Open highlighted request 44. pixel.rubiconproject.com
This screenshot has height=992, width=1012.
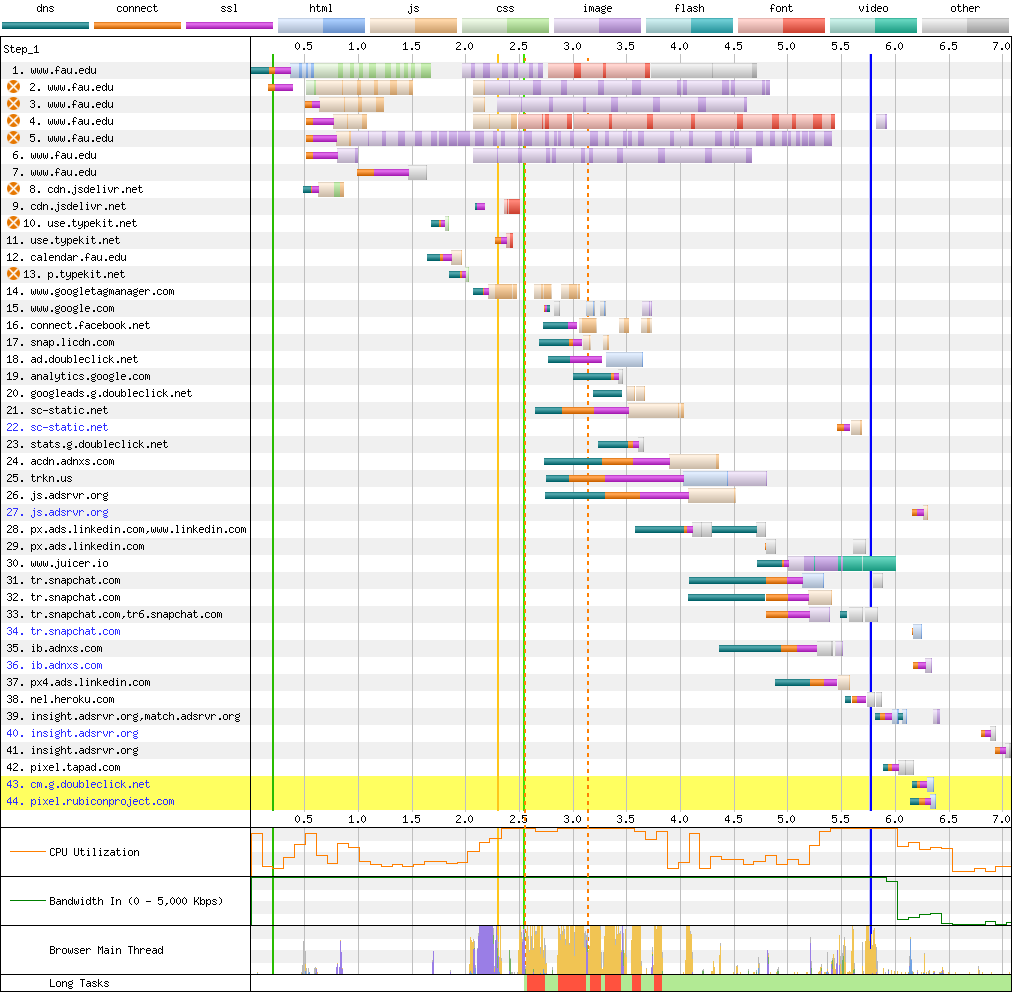point(90,802)
